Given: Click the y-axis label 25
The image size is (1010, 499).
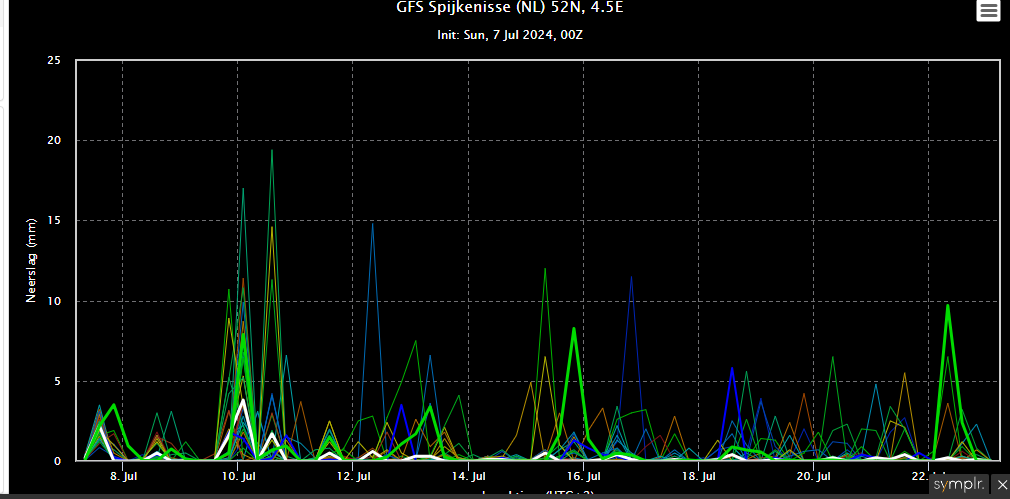Looking at the screenshot, I should [x=54, y=60].
